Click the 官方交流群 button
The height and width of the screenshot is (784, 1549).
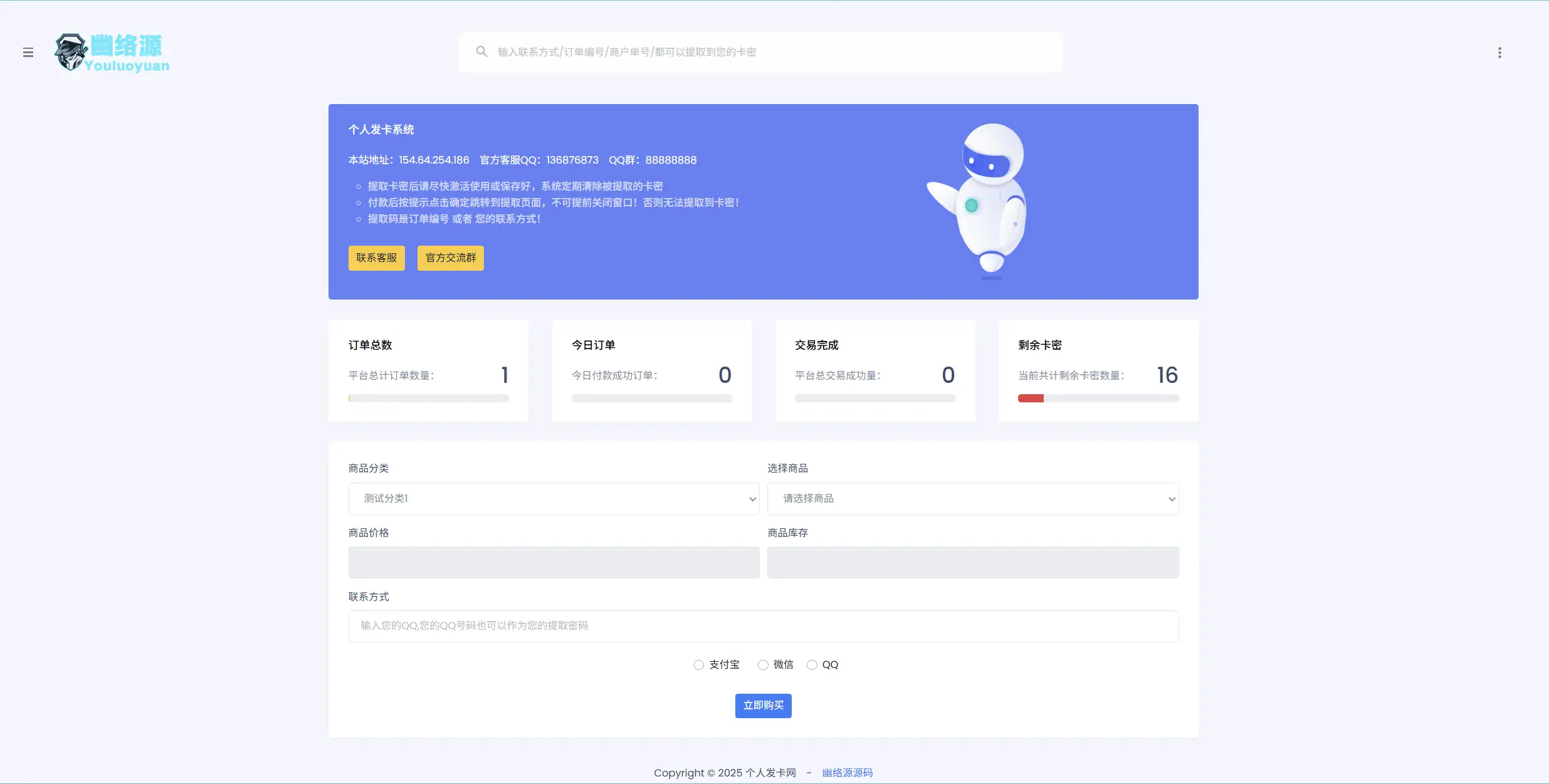450,258
